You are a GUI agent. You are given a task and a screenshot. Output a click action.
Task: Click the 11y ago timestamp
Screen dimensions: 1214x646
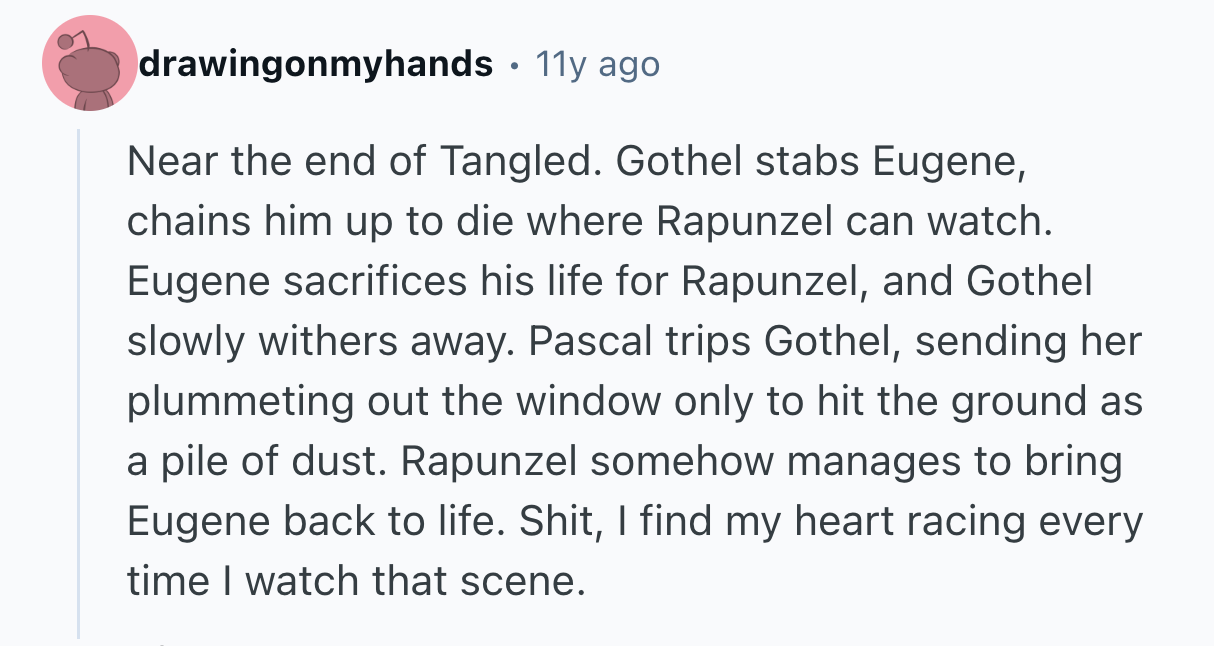[x=598, y=65]
